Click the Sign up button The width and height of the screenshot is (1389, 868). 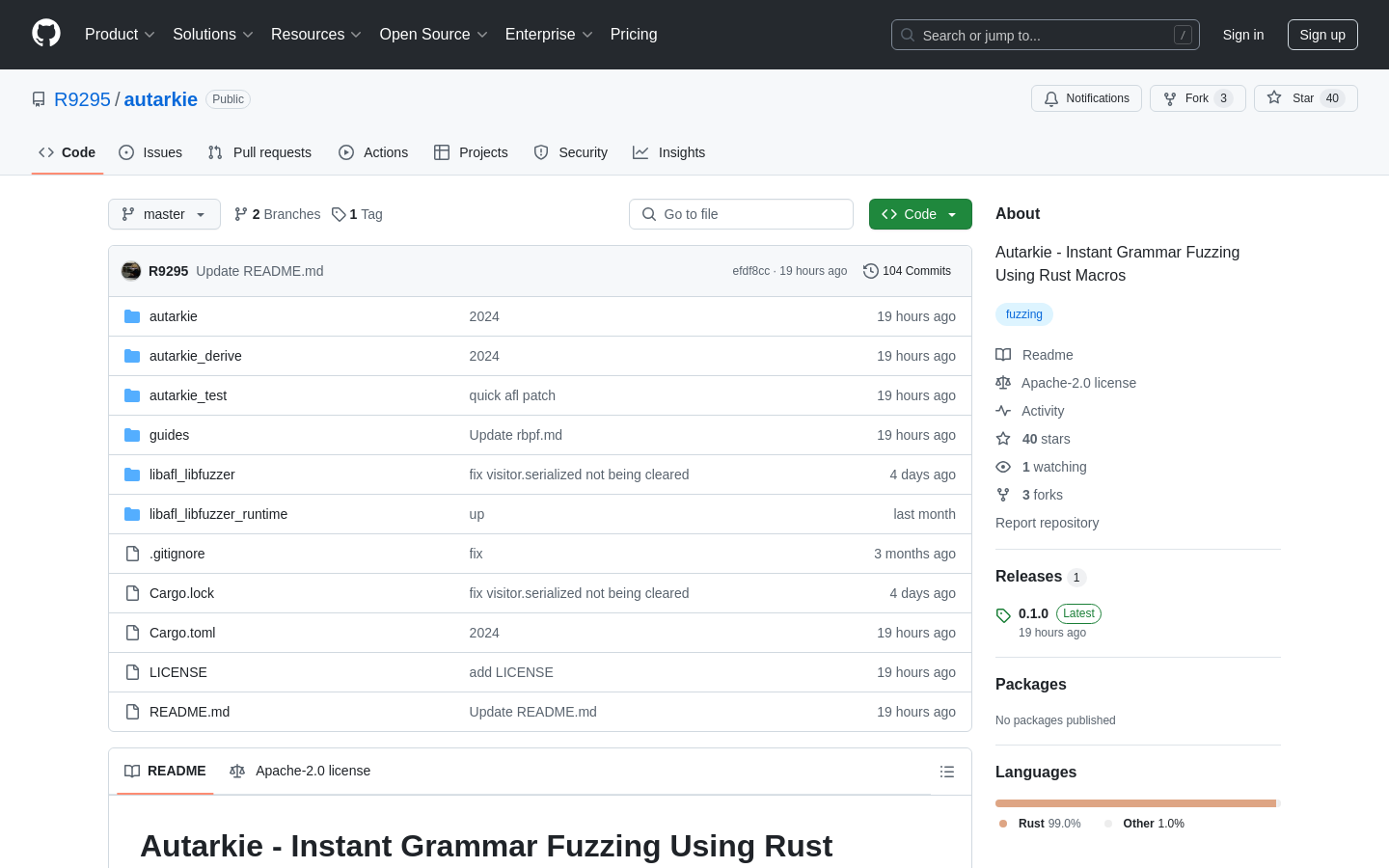click(1321, 35)
